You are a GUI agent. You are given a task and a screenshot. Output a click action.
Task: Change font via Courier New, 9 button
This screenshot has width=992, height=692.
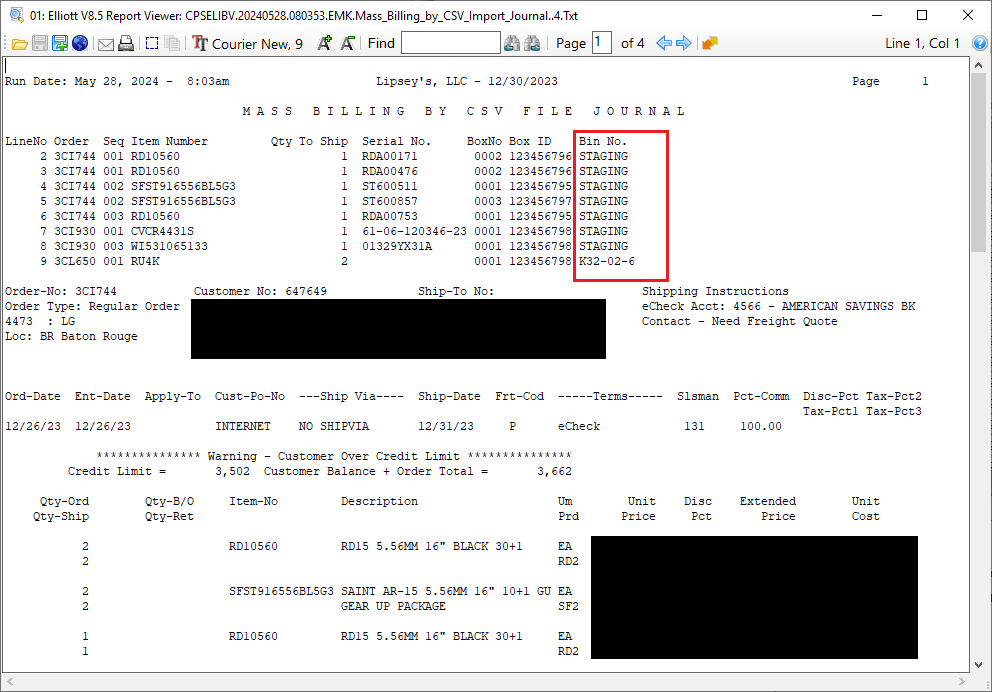point(247,44)
